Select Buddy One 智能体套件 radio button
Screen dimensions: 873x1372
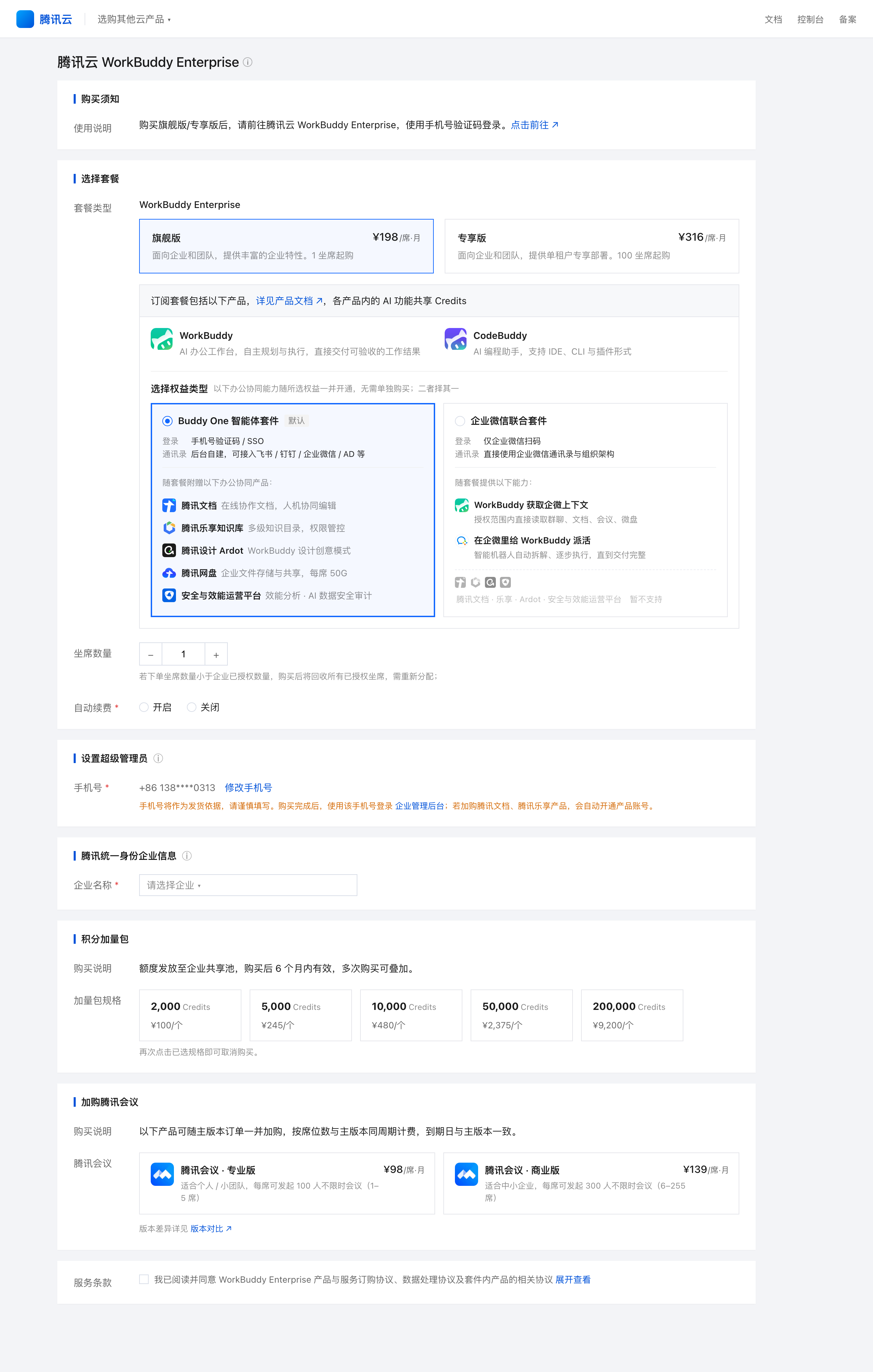tap(167, 421)
